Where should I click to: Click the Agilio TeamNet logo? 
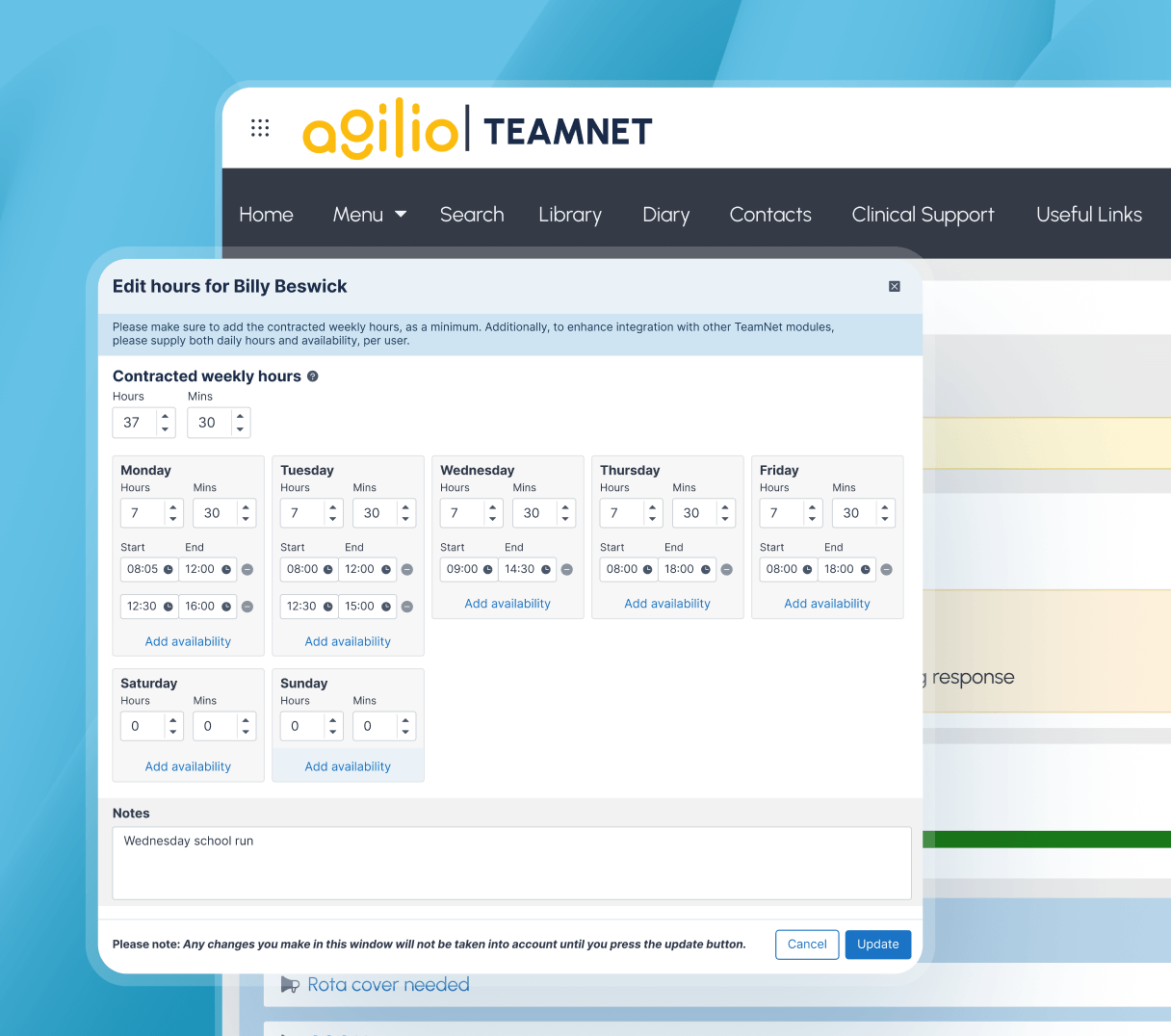tap(478, 130)
